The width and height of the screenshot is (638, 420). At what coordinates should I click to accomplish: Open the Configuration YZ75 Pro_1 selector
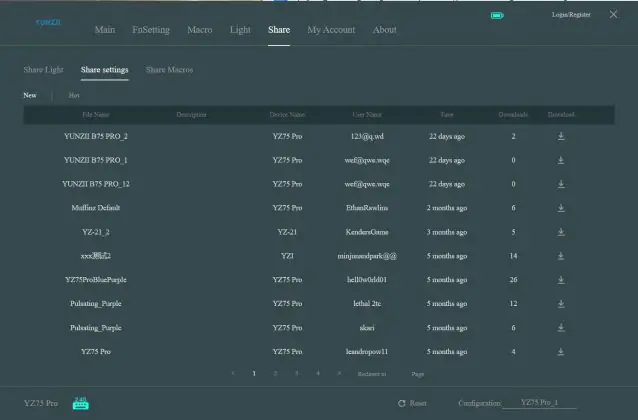pos(539,402)
